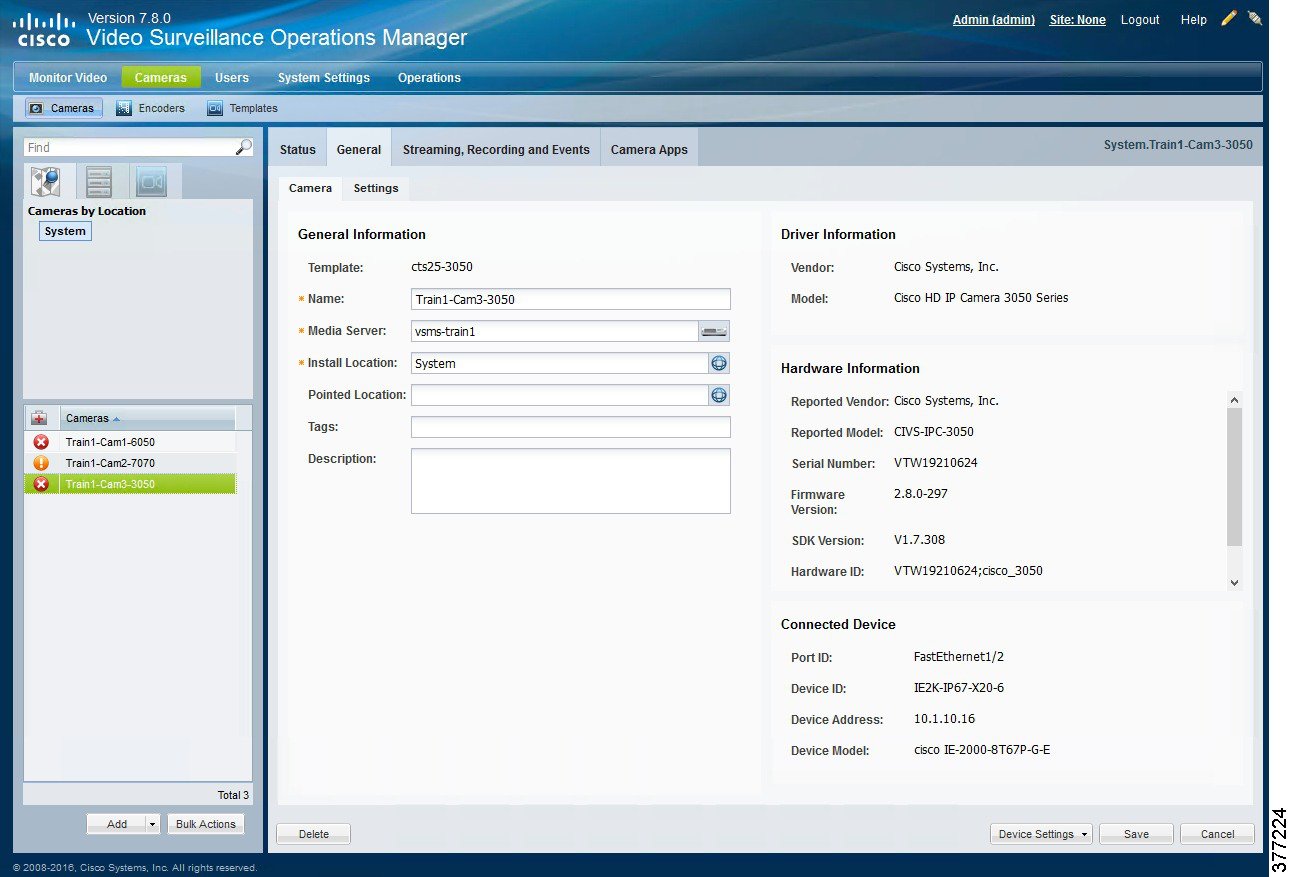Click the Media Server selector icon
Screen dimensions: 1291x877
pyautogui.click(x=714, y=331)
